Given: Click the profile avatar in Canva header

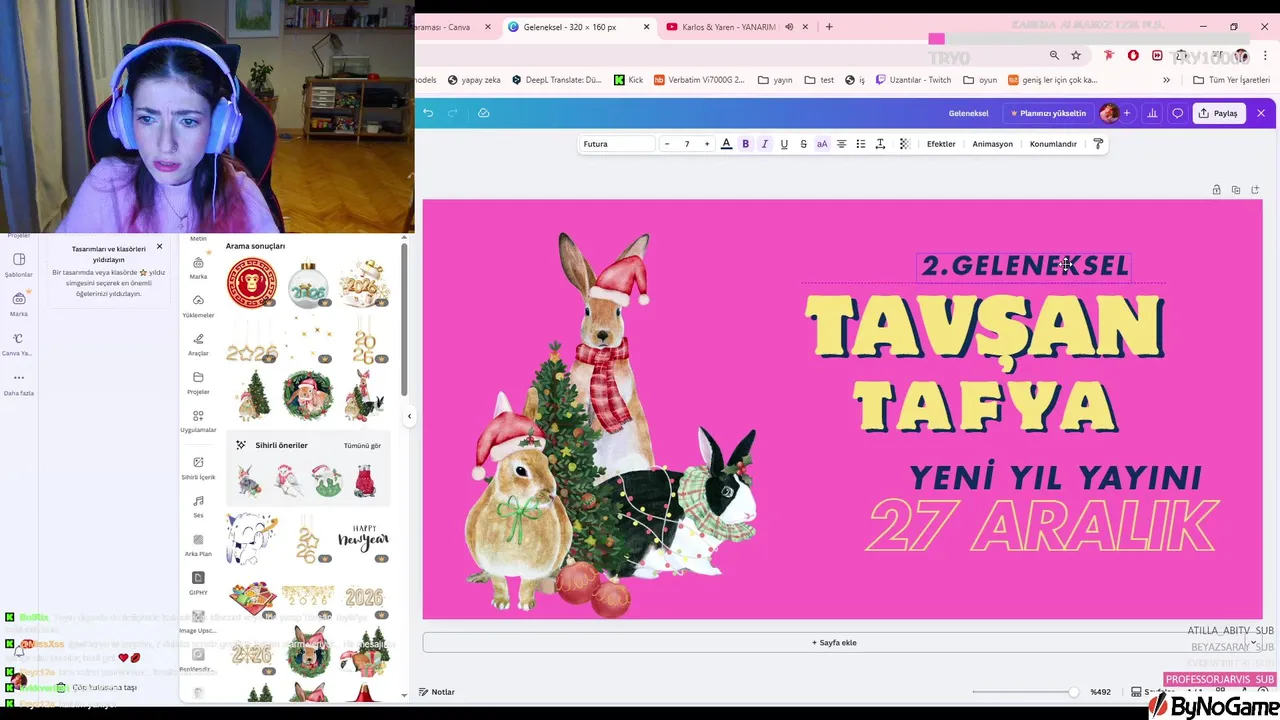Looking at the screenshot, I should click(1108, 113).
